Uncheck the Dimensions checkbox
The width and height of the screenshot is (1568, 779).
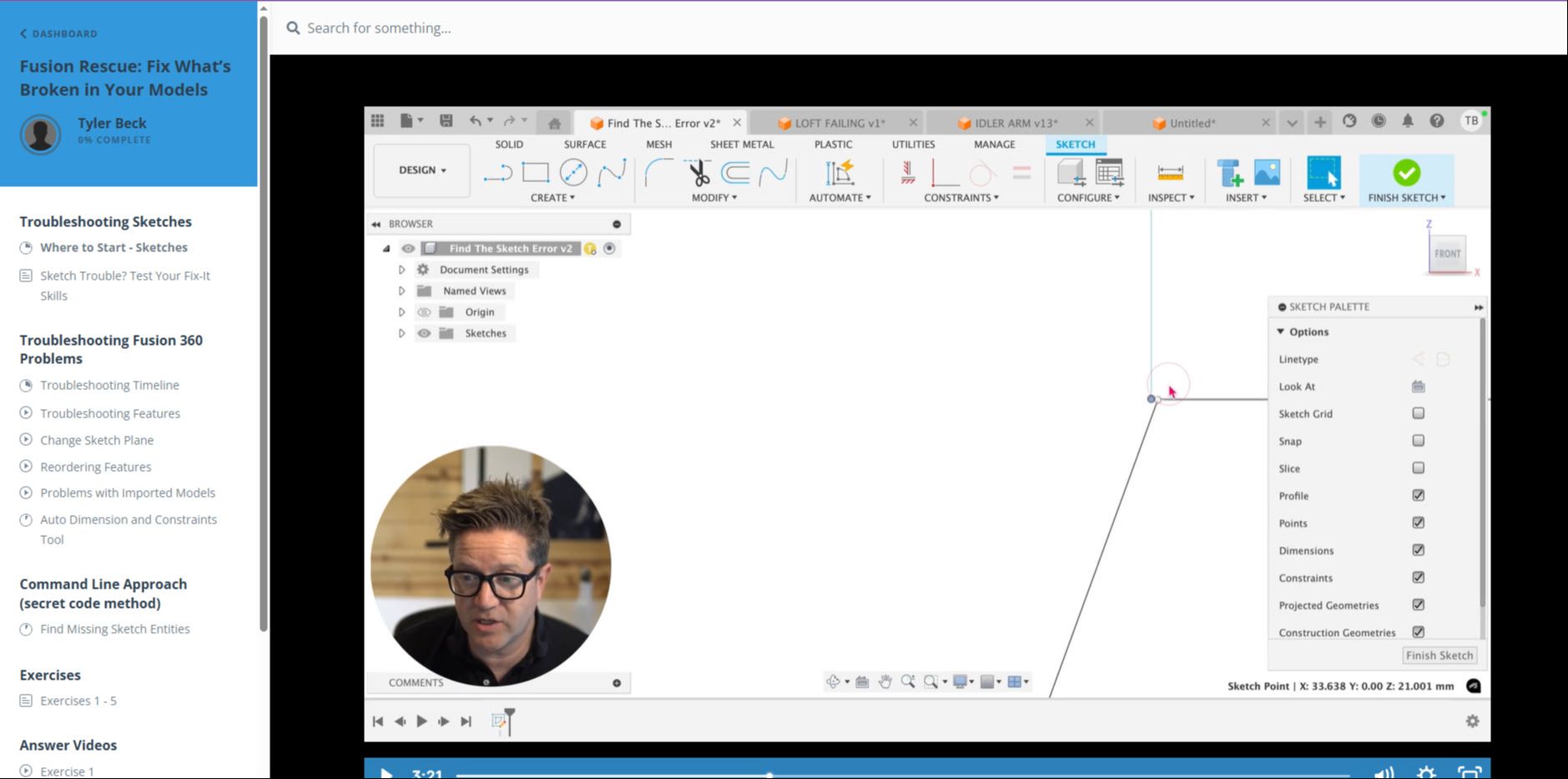1418,550
